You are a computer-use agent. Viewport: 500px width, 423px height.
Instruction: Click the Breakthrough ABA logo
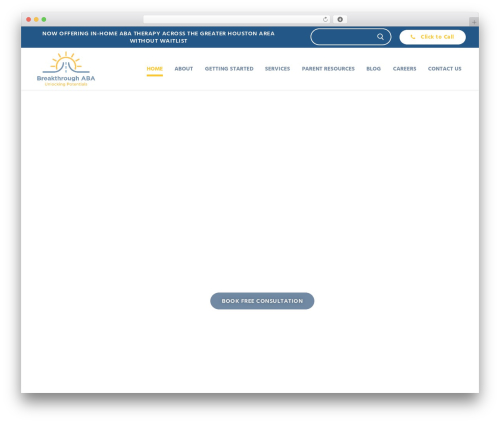click(x=66, y=69)
